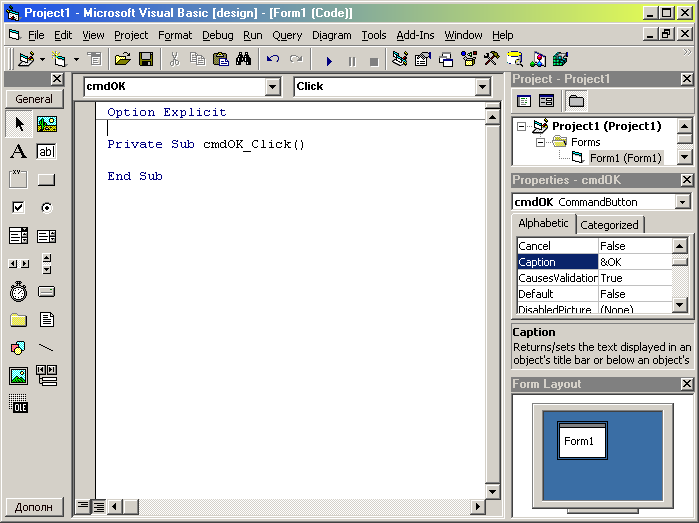Viewport: 699px width, 523px height.
Task: Switch to Procedure View button
Action: coord(83,506)
